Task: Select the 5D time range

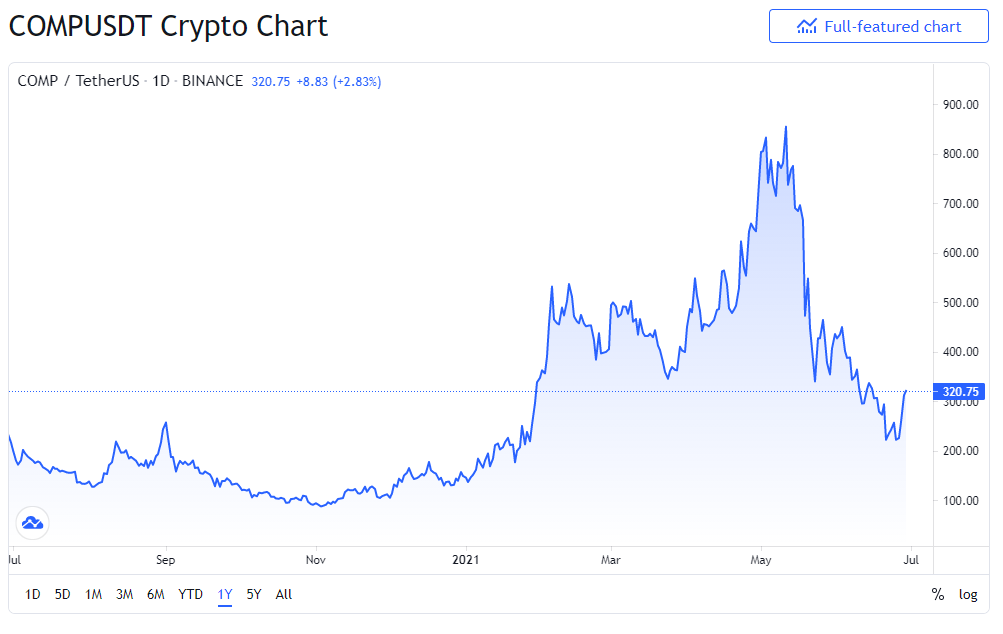Action: click(x=63, y=594)
